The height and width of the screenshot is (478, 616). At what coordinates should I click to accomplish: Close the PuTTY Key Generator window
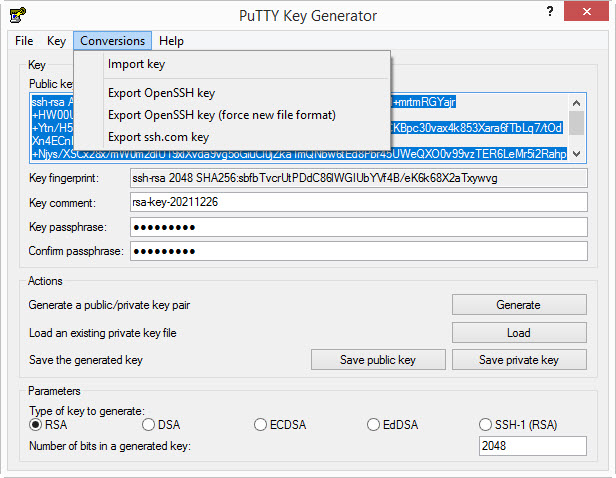587,11
